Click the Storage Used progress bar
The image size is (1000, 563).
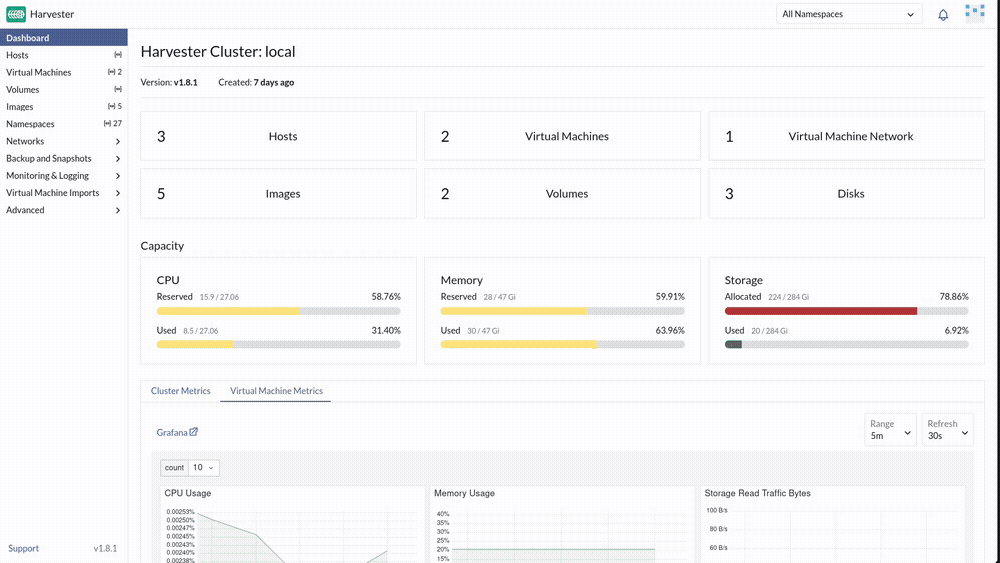[847, 344]
